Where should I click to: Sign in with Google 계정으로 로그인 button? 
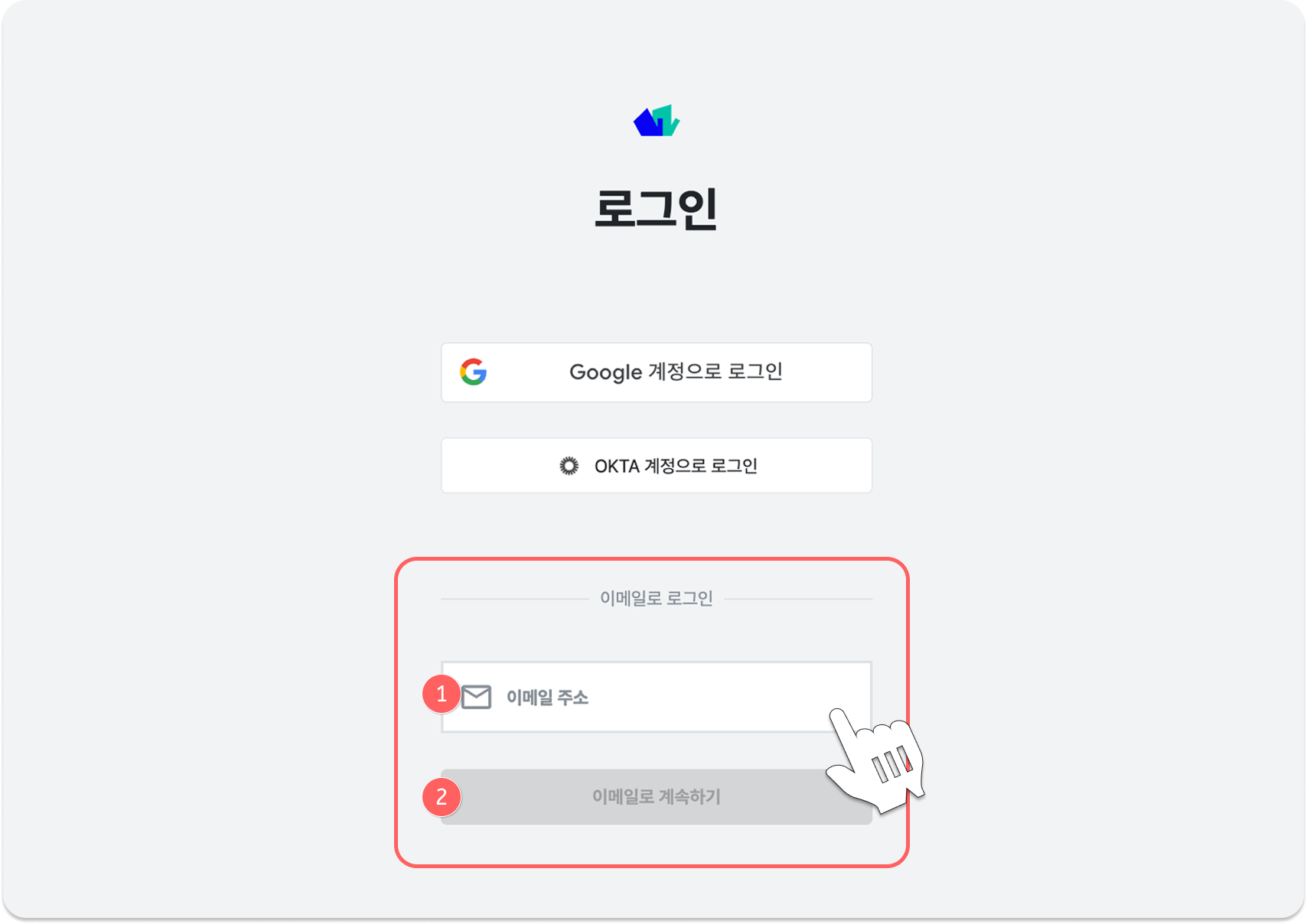(657, 373)
